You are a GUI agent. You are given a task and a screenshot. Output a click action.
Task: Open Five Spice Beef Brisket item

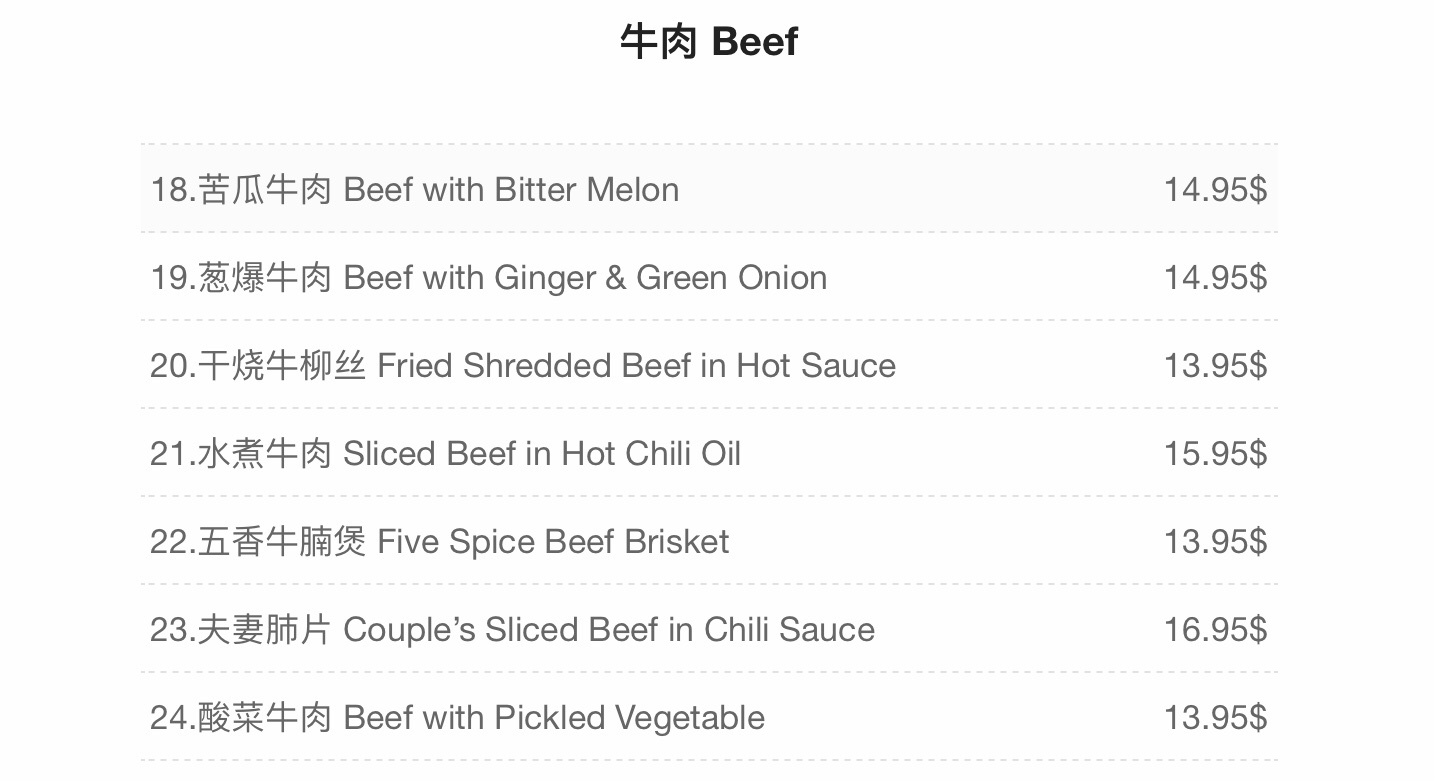[552, 542]
